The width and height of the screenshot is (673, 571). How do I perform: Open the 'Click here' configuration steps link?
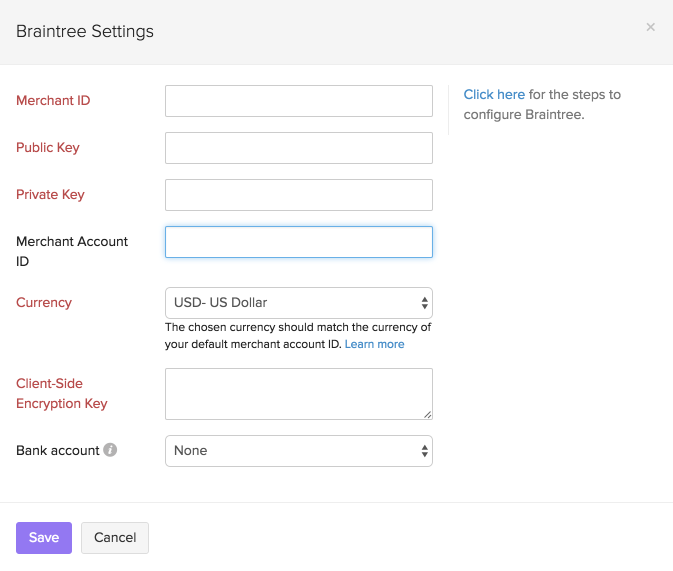(x=494, y=95)
